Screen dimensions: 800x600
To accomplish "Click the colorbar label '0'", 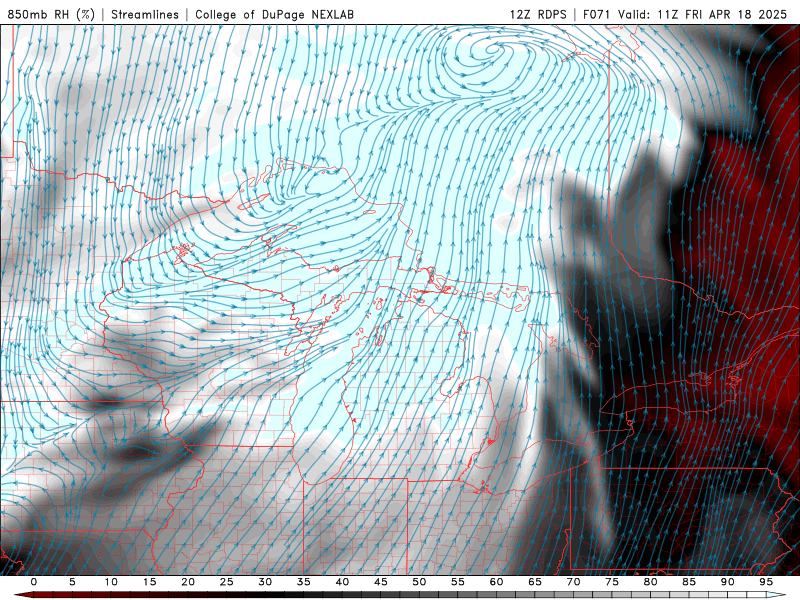I will 34,582.
